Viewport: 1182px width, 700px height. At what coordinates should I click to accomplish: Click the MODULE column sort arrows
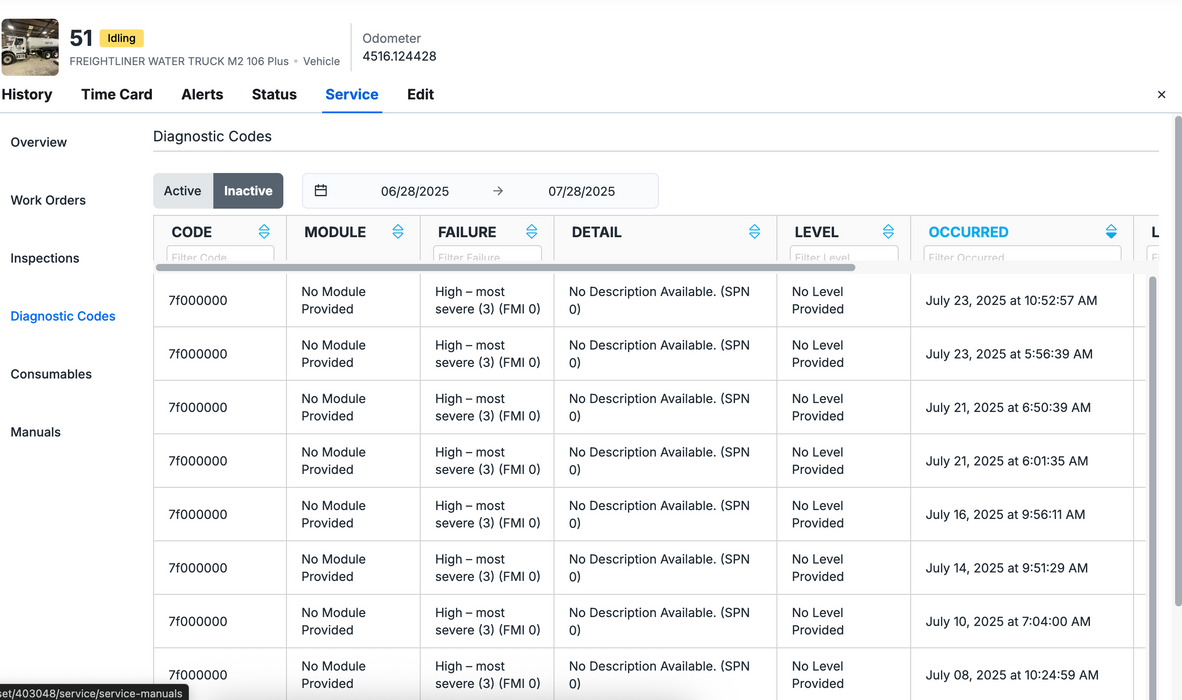point(398,232)
